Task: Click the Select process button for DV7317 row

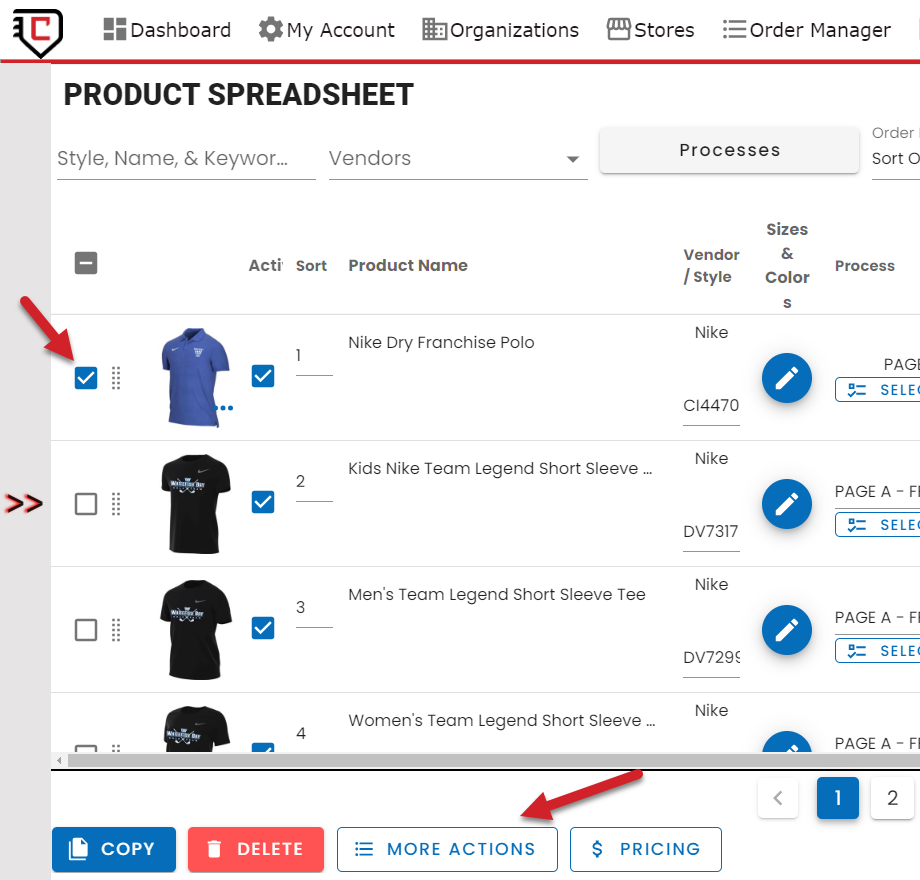Action: click(878, 524)
